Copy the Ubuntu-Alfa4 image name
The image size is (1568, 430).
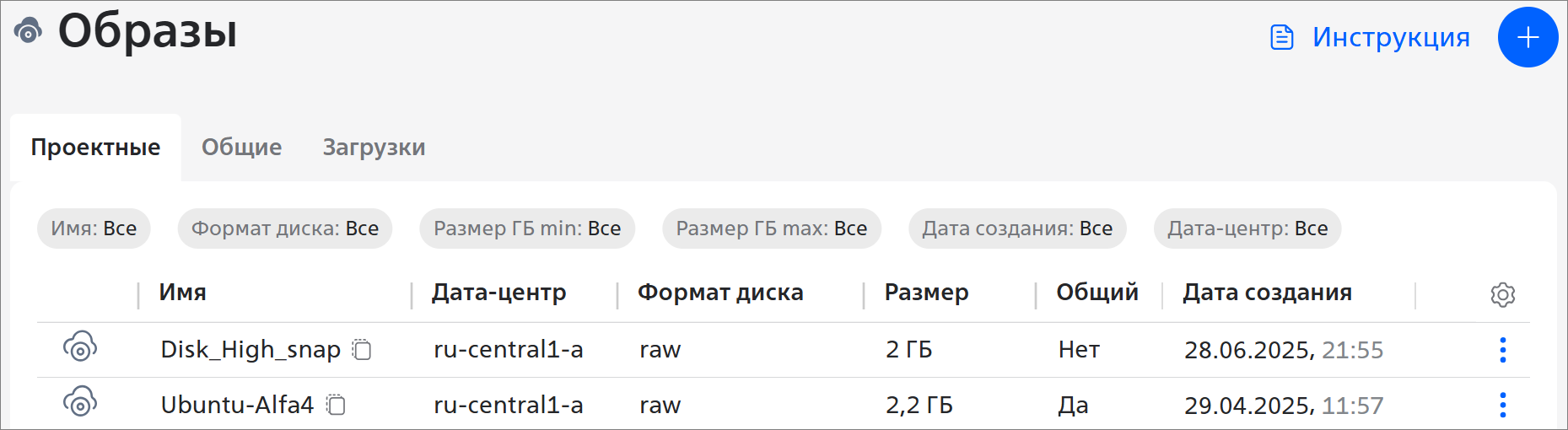336,405
